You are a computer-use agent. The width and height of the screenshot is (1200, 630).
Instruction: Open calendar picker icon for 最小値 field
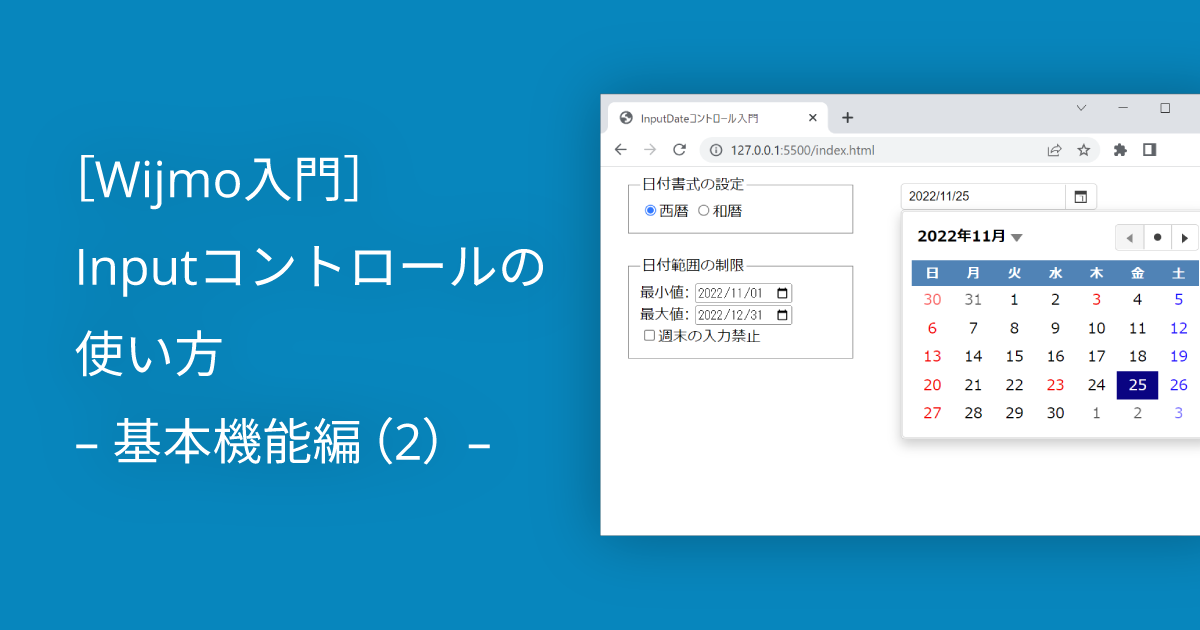tap(782, 294)
